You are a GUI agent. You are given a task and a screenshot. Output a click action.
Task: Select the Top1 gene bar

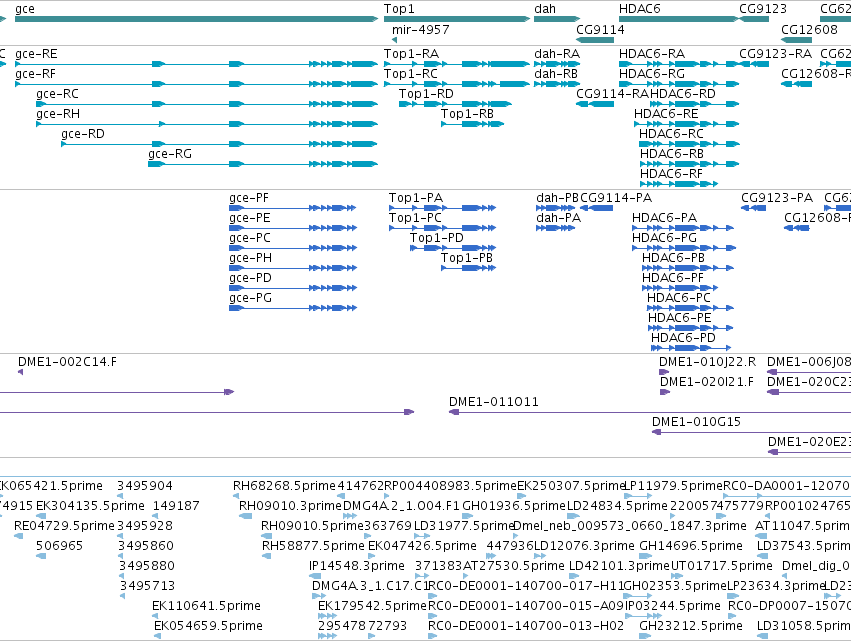[457, 19]
